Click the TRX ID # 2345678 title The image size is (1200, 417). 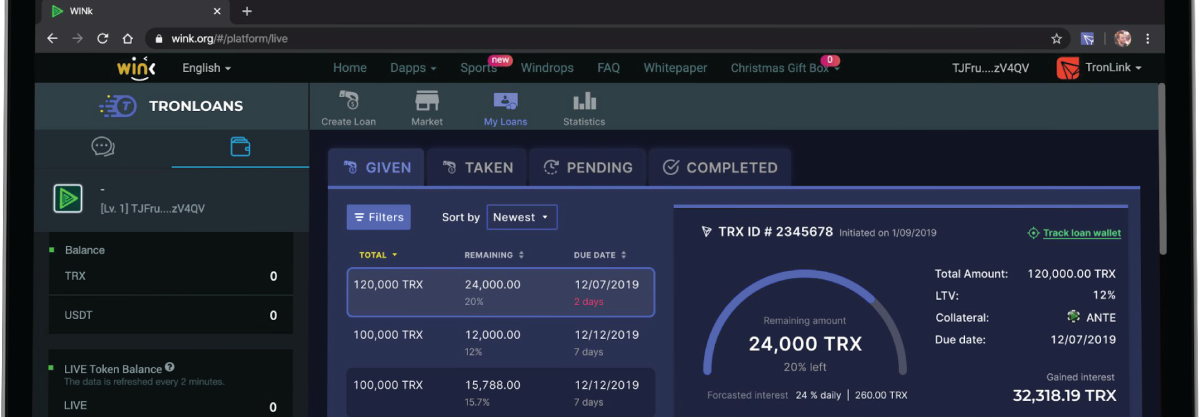click(775, 231)
